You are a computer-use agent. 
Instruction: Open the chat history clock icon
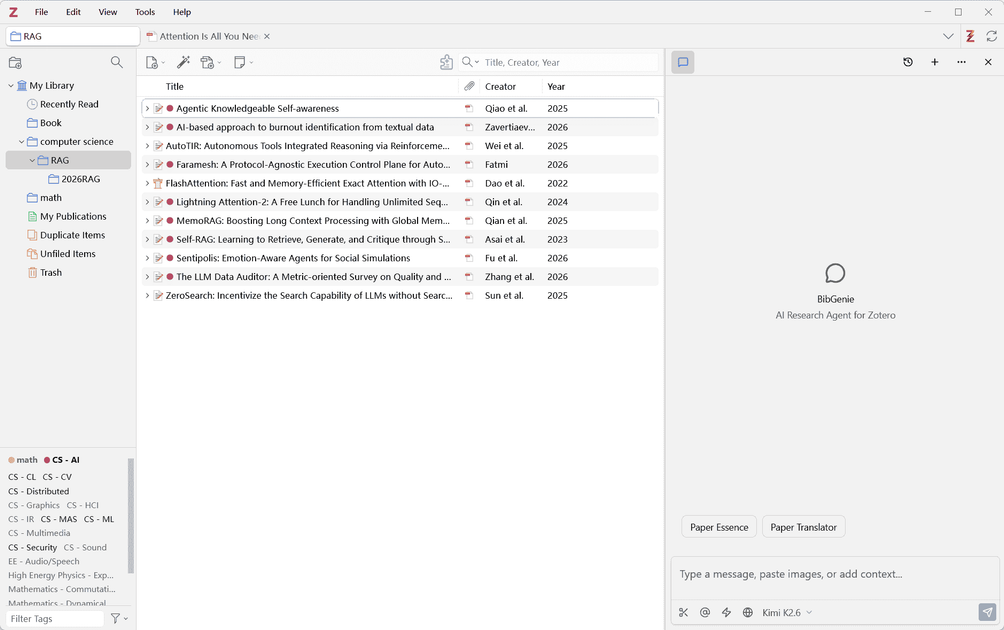coord(908,62)
